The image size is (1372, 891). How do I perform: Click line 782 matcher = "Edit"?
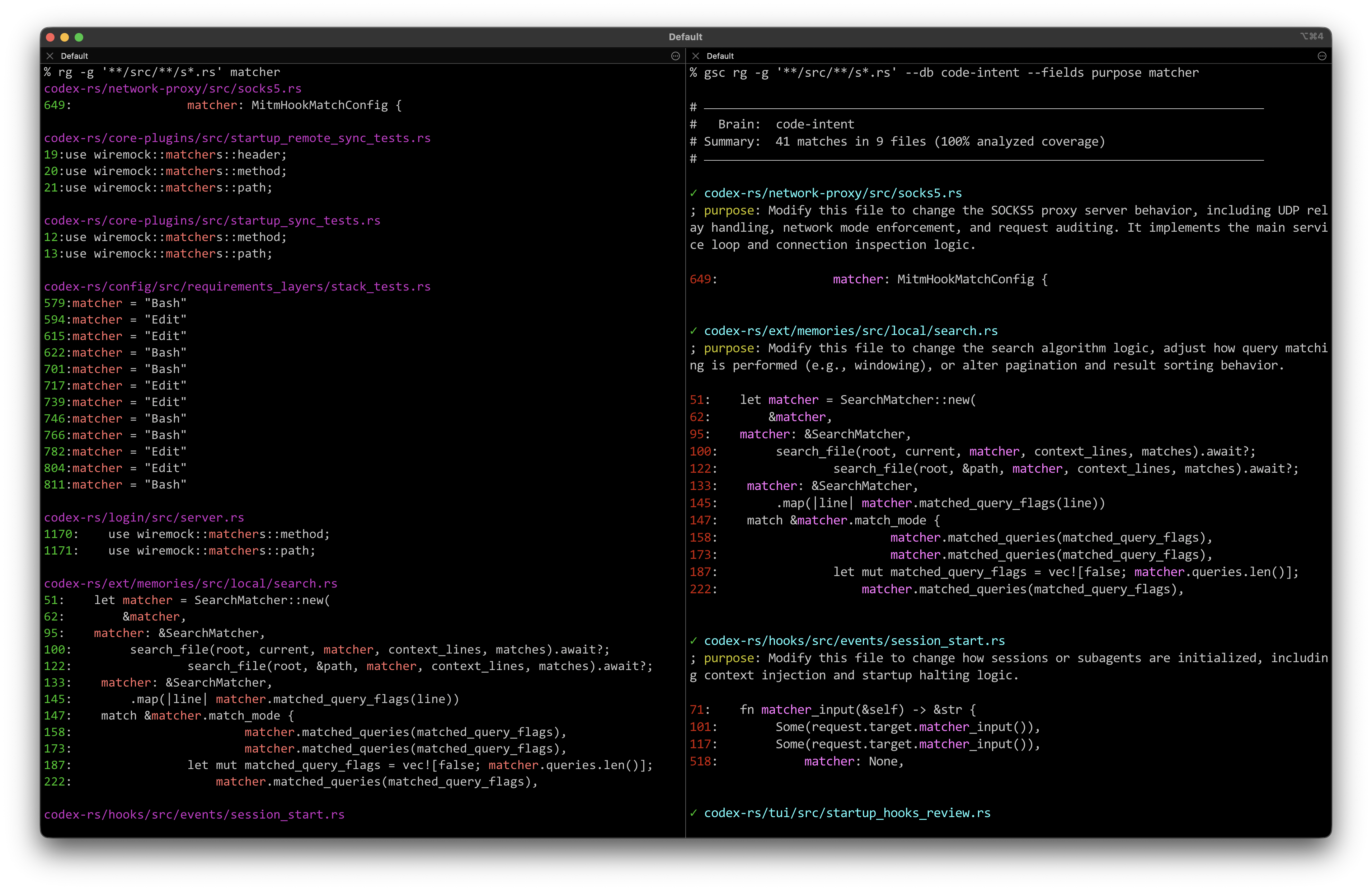(x=115, y=452)
